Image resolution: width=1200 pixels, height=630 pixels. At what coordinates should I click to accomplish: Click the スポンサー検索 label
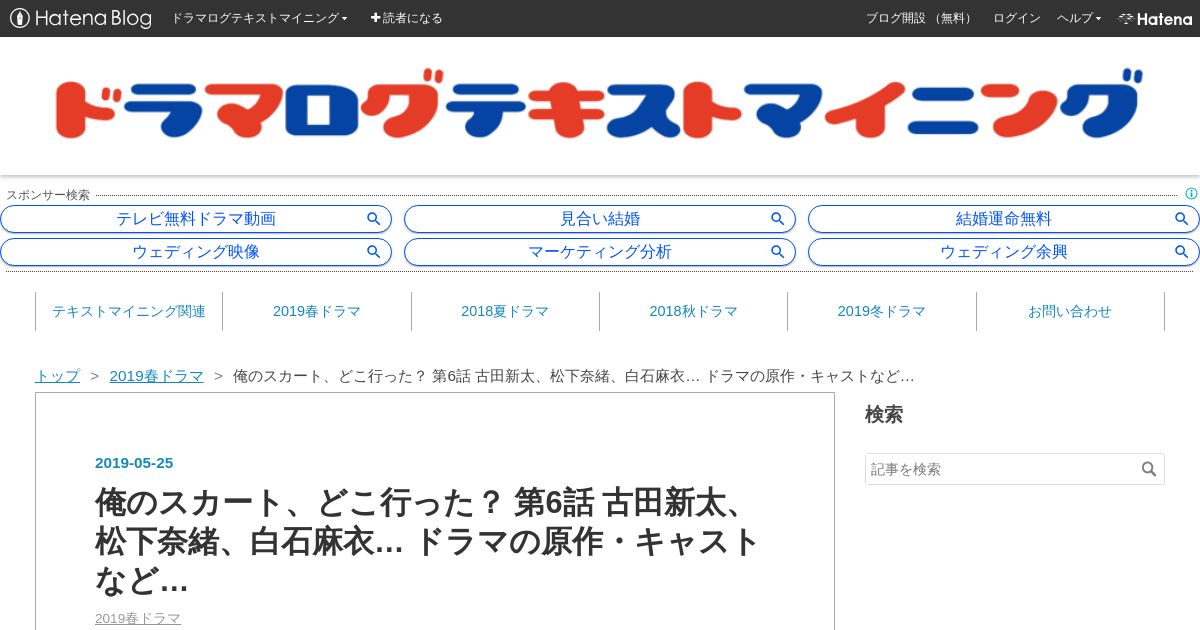[x=48, y=195]
